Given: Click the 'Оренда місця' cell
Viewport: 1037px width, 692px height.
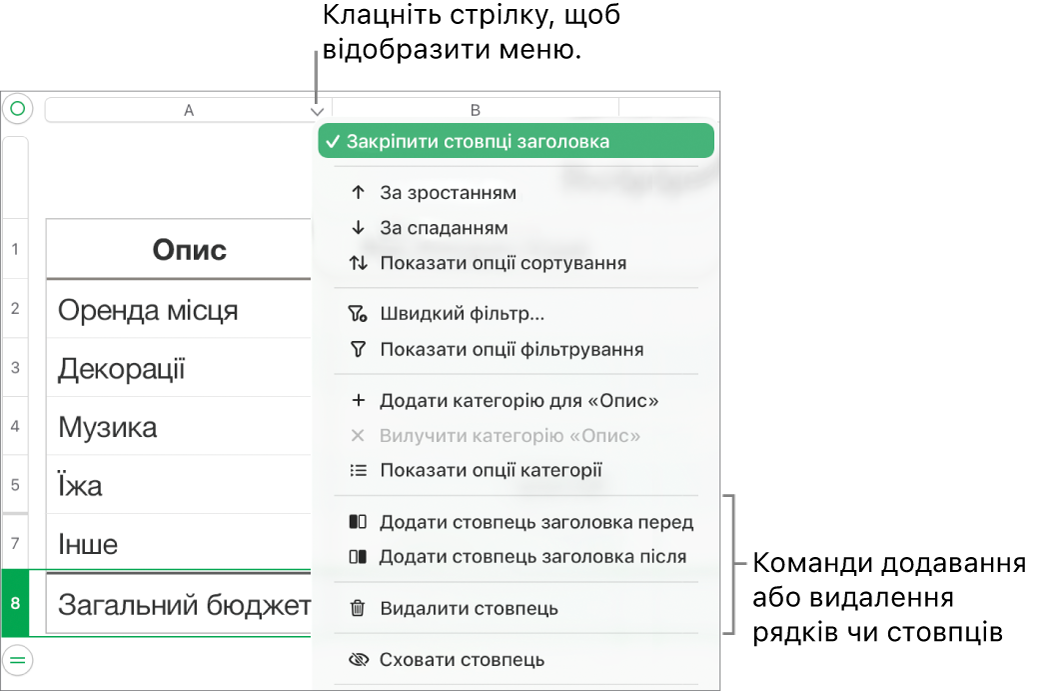Looking at the screenshot, I should tap(179, 309).
